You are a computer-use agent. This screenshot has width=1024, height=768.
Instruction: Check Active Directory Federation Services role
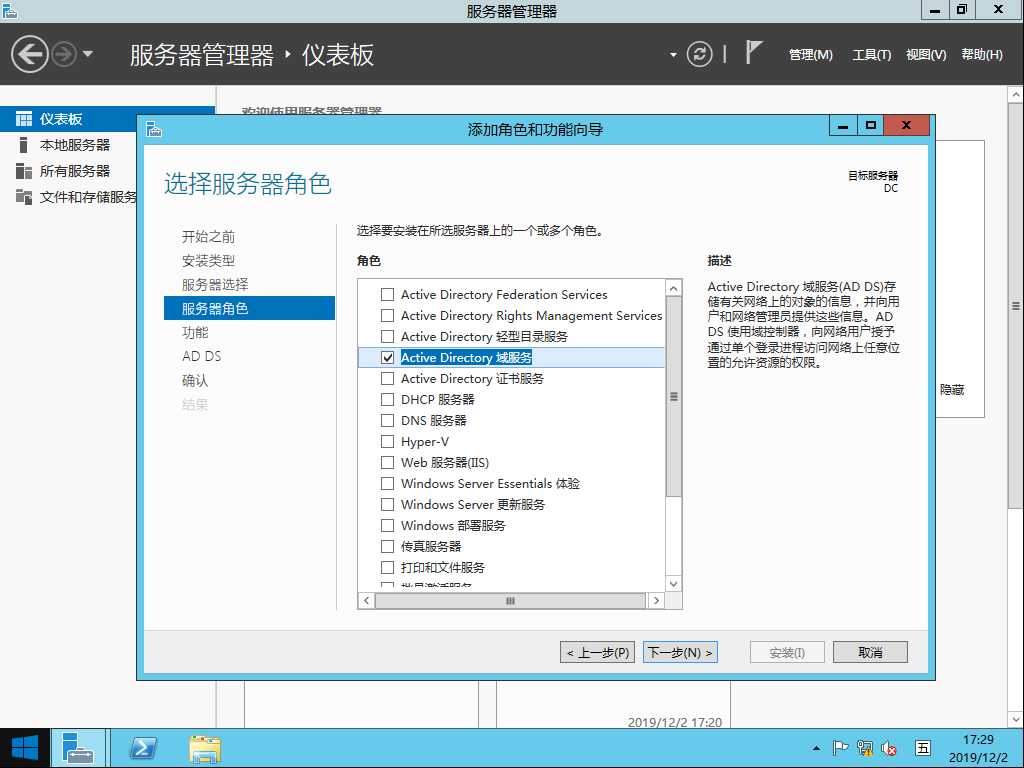387,295
